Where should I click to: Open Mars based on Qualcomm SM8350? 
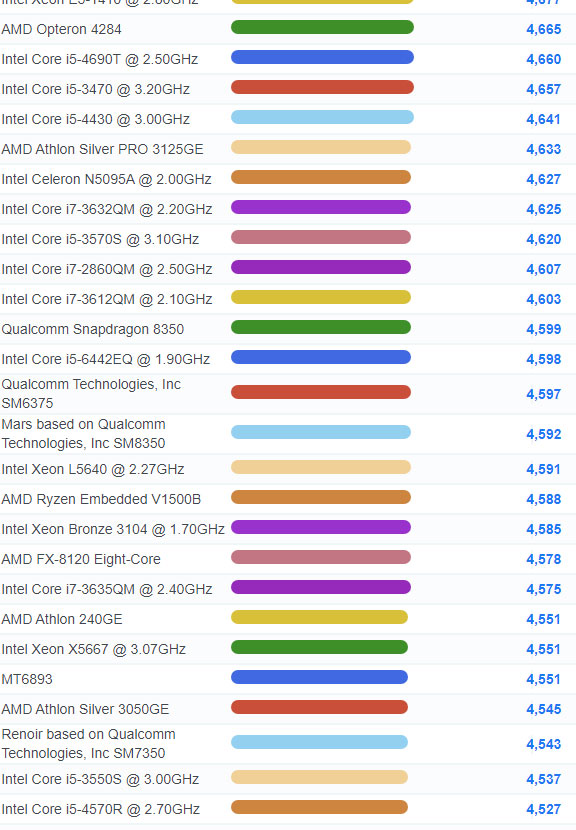click(x=84, y=434)
